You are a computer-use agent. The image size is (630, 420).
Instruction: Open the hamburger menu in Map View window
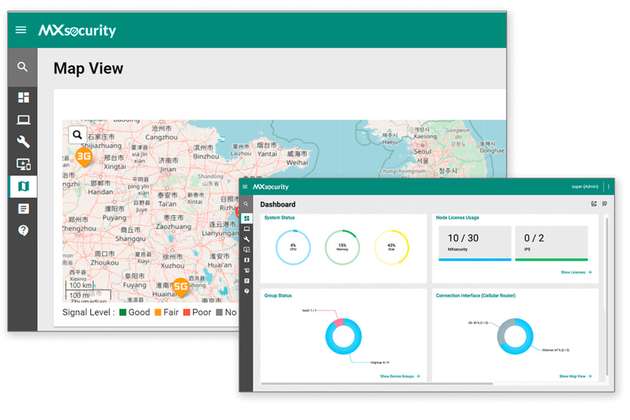(x=21, y=30)
